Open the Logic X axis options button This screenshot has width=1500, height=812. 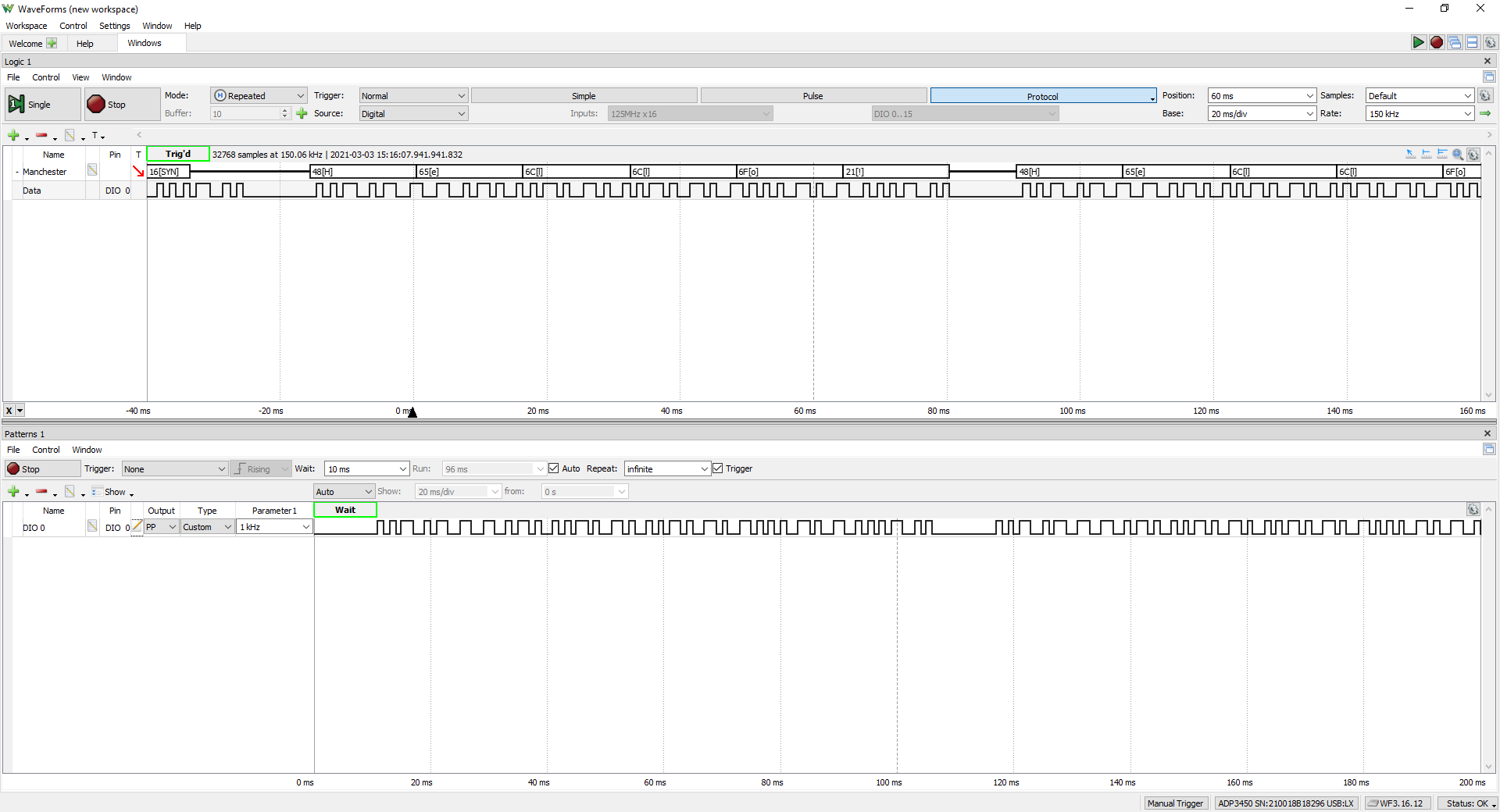[x=14, y=411]
